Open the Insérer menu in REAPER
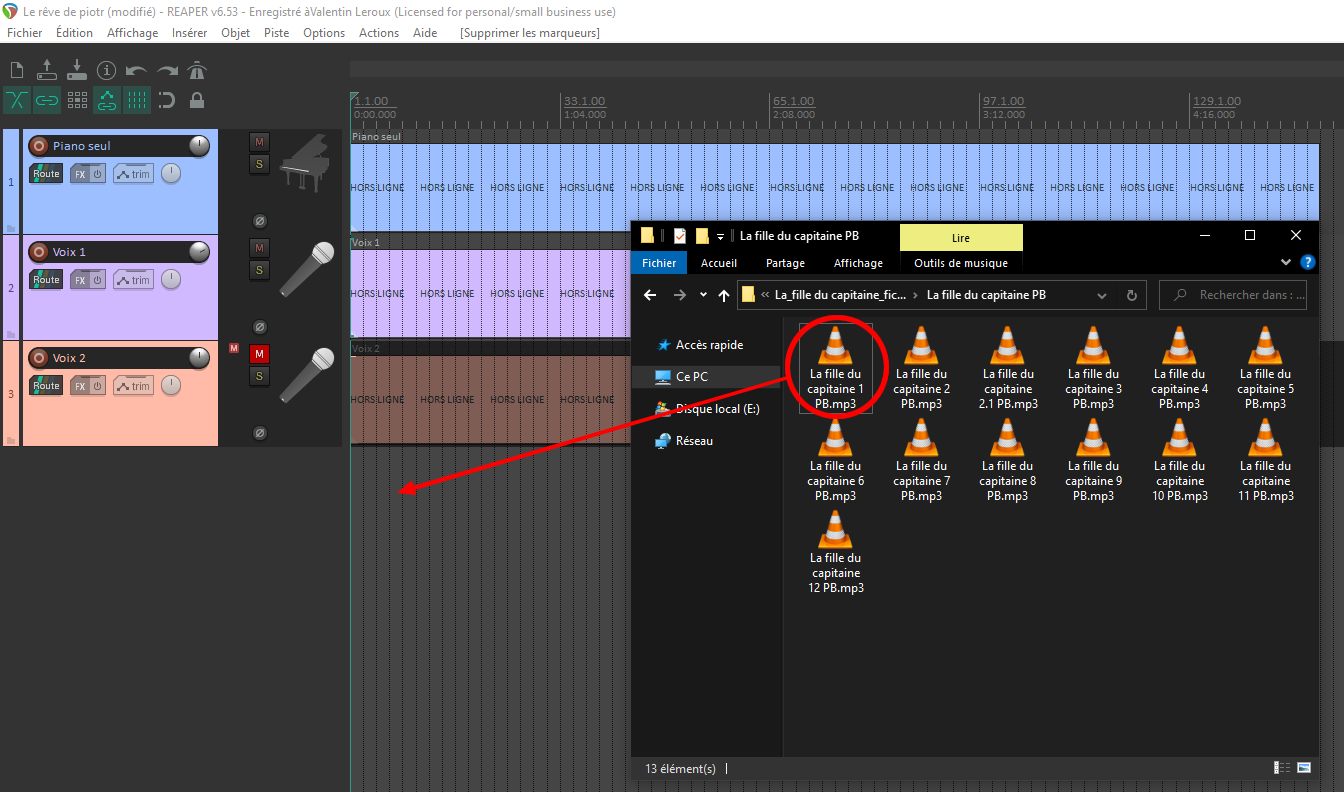The image size is (1344, 792). [189, 33]
